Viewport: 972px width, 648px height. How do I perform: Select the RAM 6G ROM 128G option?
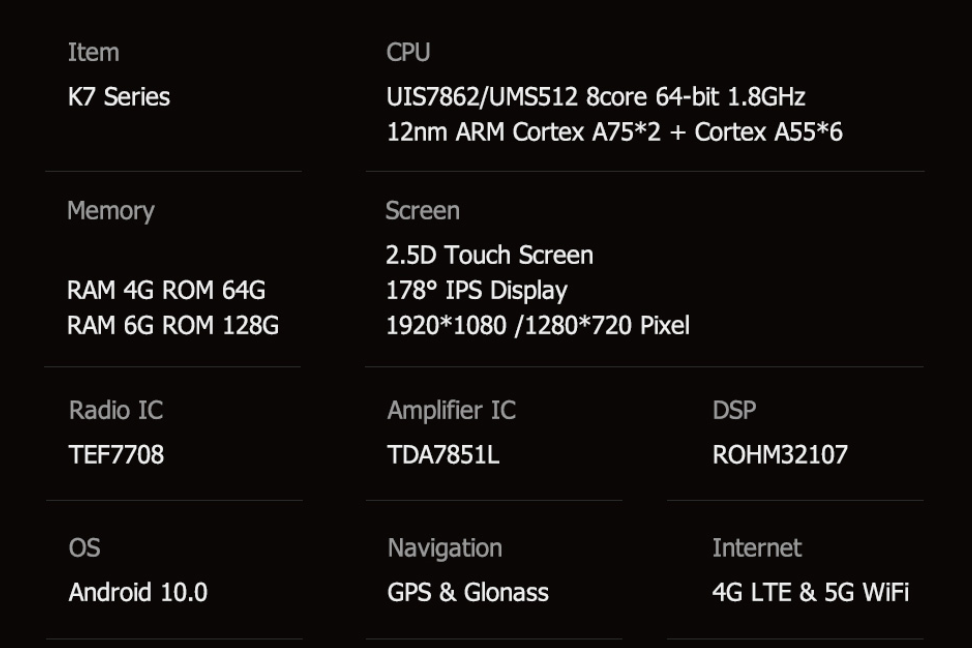click(172, 325)
